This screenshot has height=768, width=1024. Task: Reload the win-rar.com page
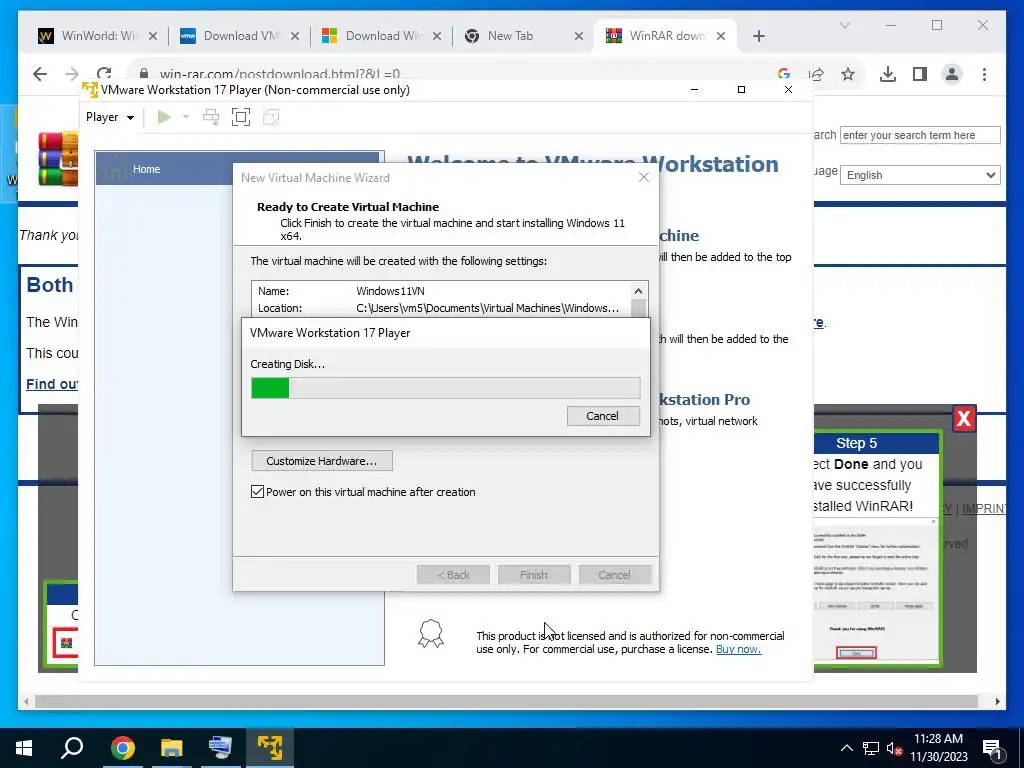tap(104, 73)
